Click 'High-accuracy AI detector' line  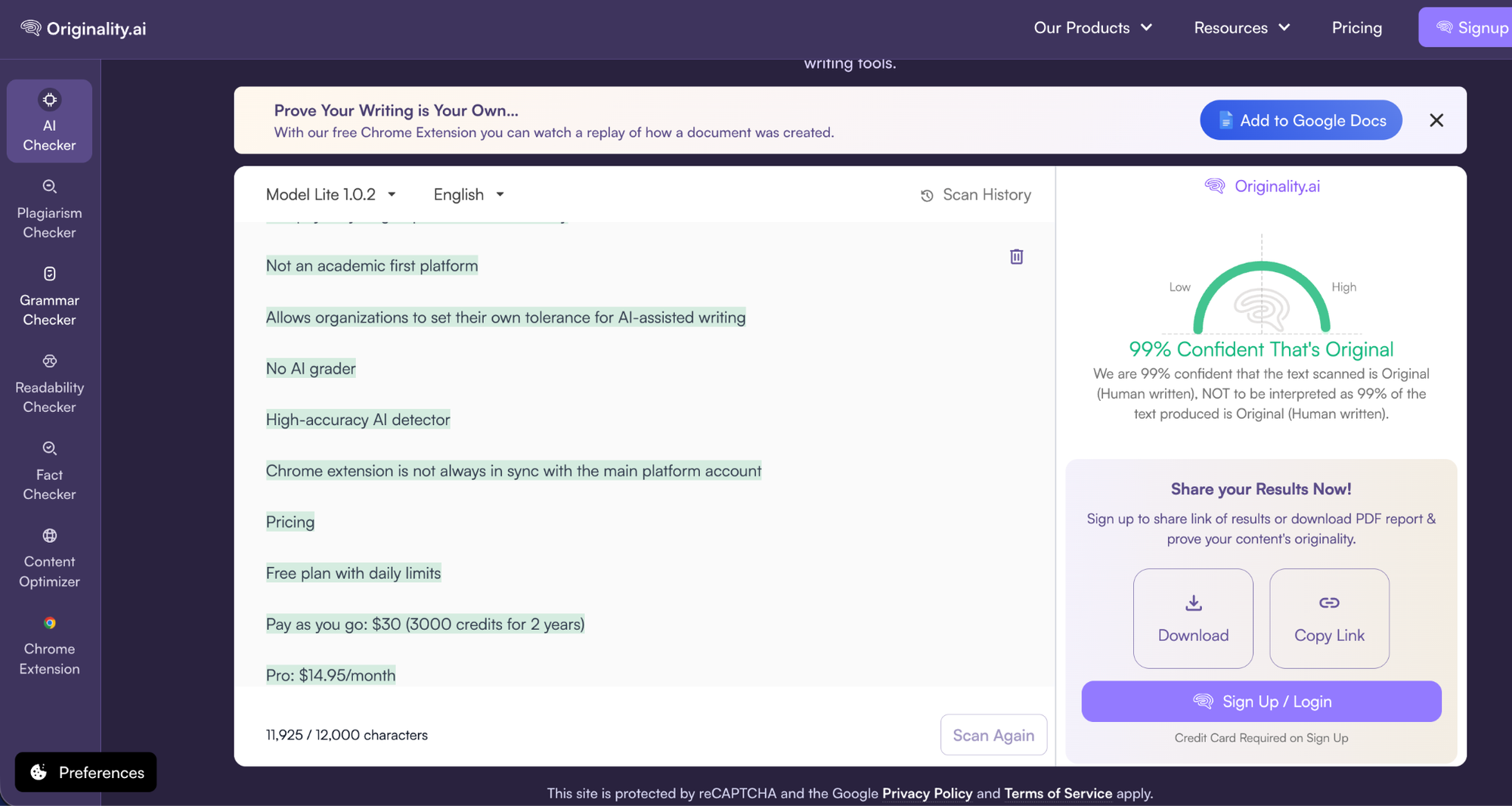click(358, 420)
